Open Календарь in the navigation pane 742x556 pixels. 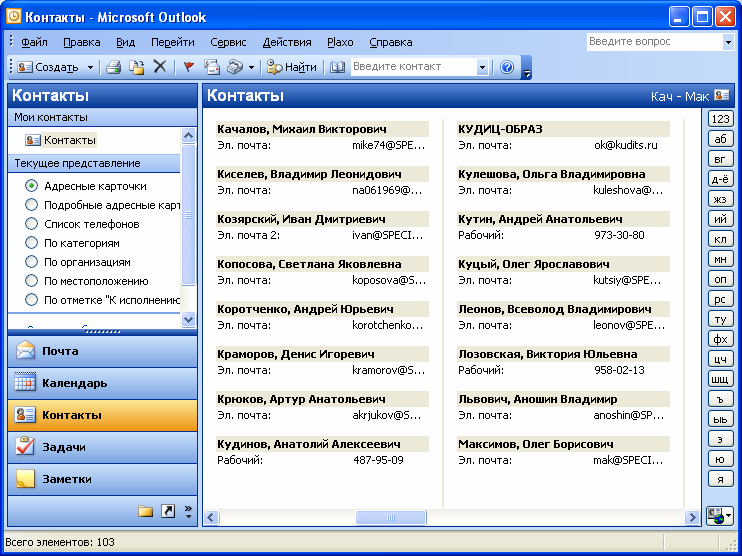[102, 383]
